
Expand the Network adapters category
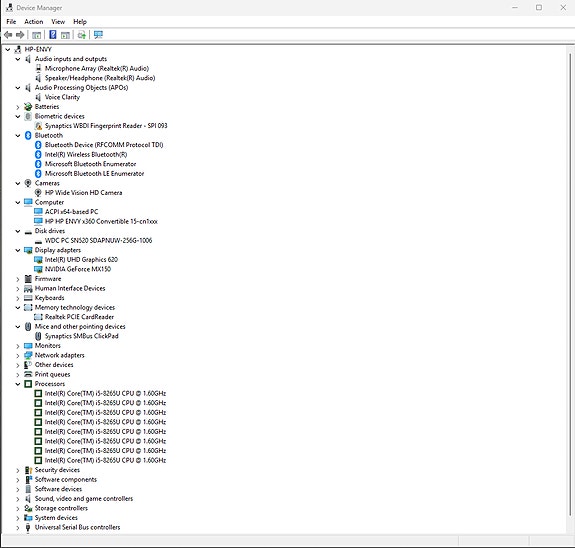coord(18,355)
